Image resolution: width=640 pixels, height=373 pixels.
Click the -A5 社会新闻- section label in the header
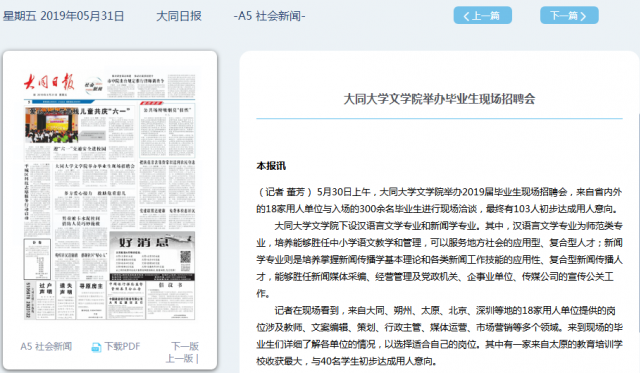point(269,16)
